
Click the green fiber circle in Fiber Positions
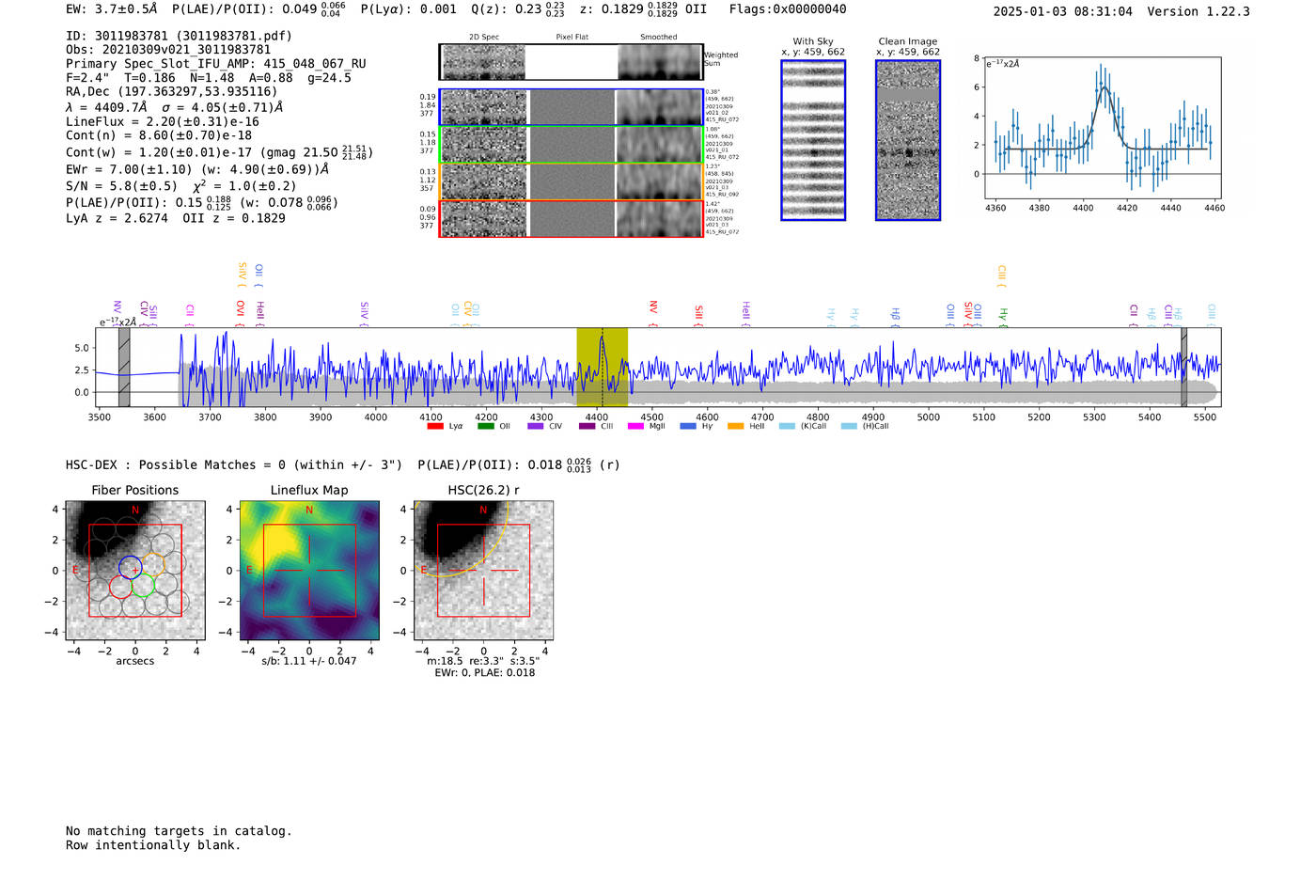pos(143,585)
